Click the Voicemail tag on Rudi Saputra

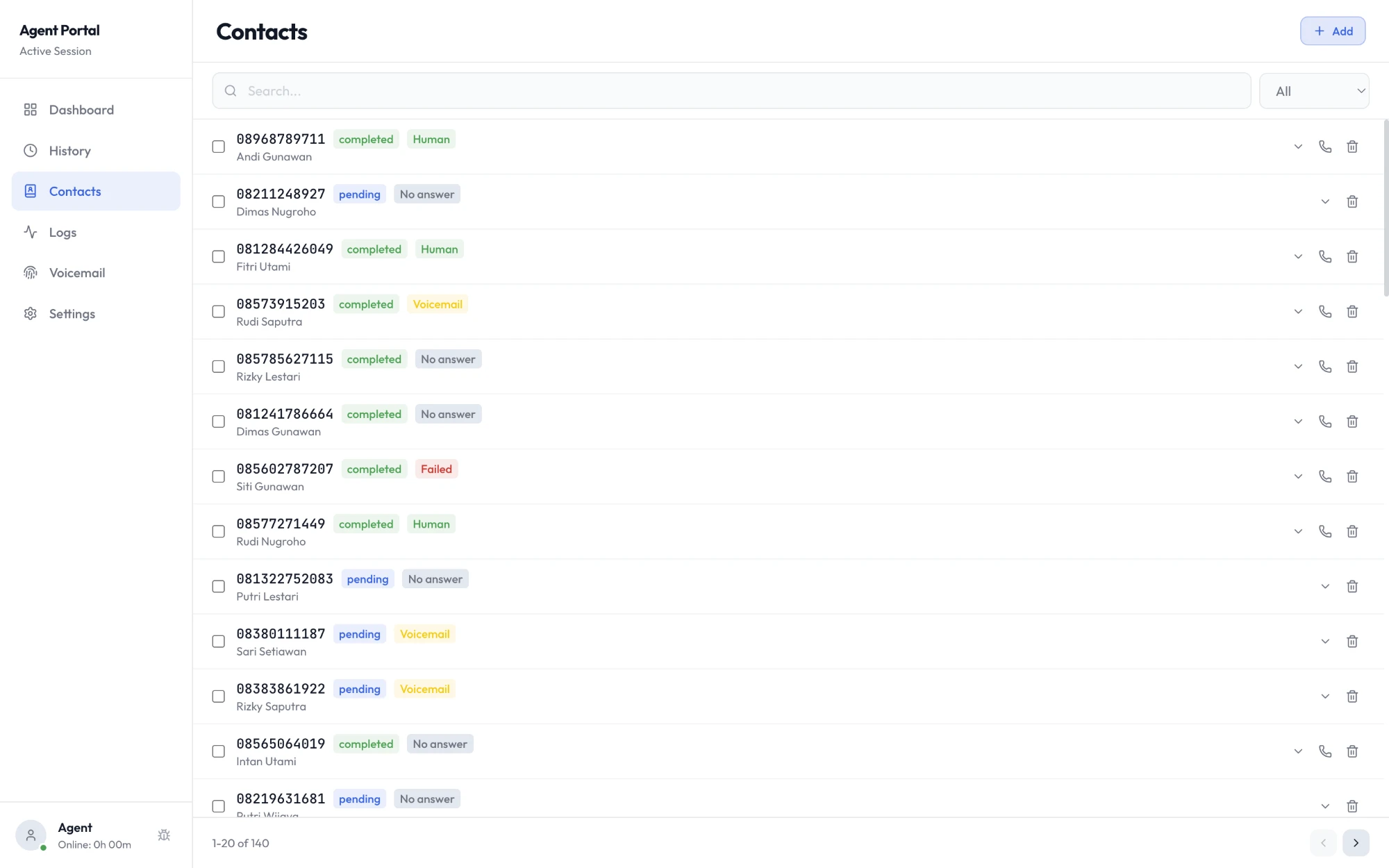438,304
